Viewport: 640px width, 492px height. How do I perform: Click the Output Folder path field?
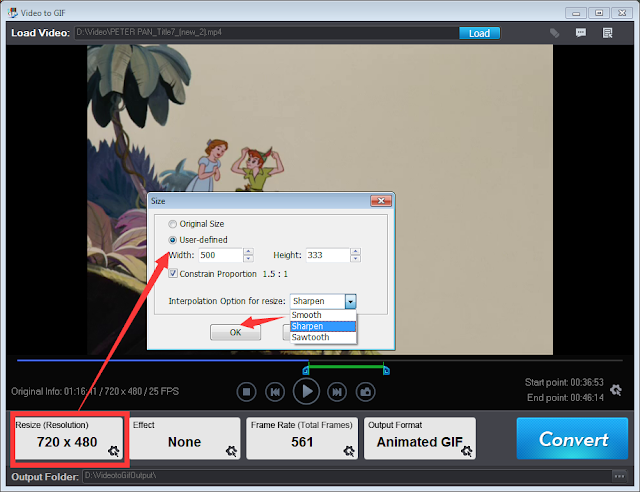click(347, 476)
